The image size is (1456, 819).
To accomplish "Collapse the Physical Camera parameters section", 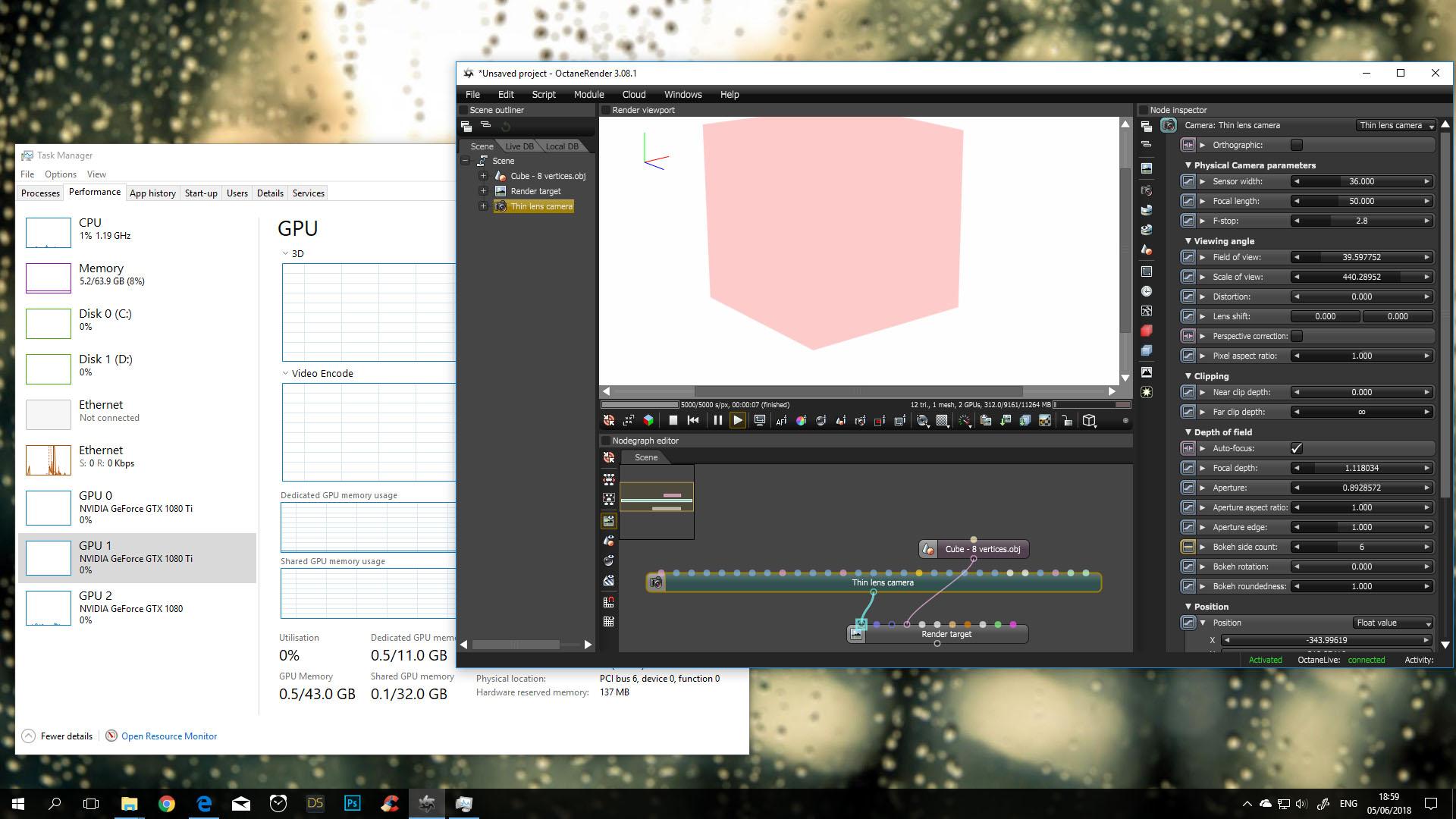I will (1188, 165).
